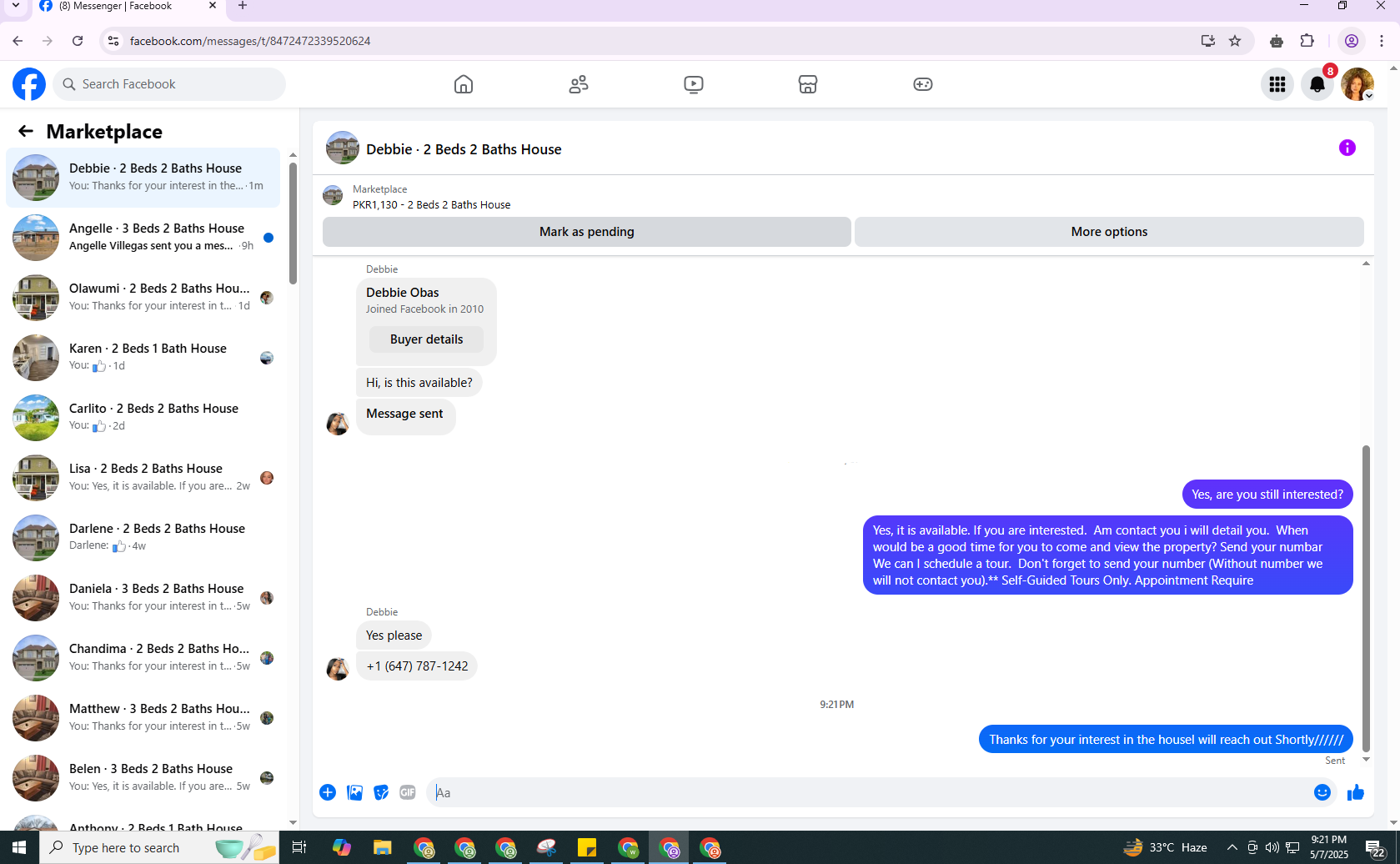Image resolution: width=1400 pixels, height=864 pixels.
Task: Open the emoji picker in message box
Action: [x=1322, y=792]
